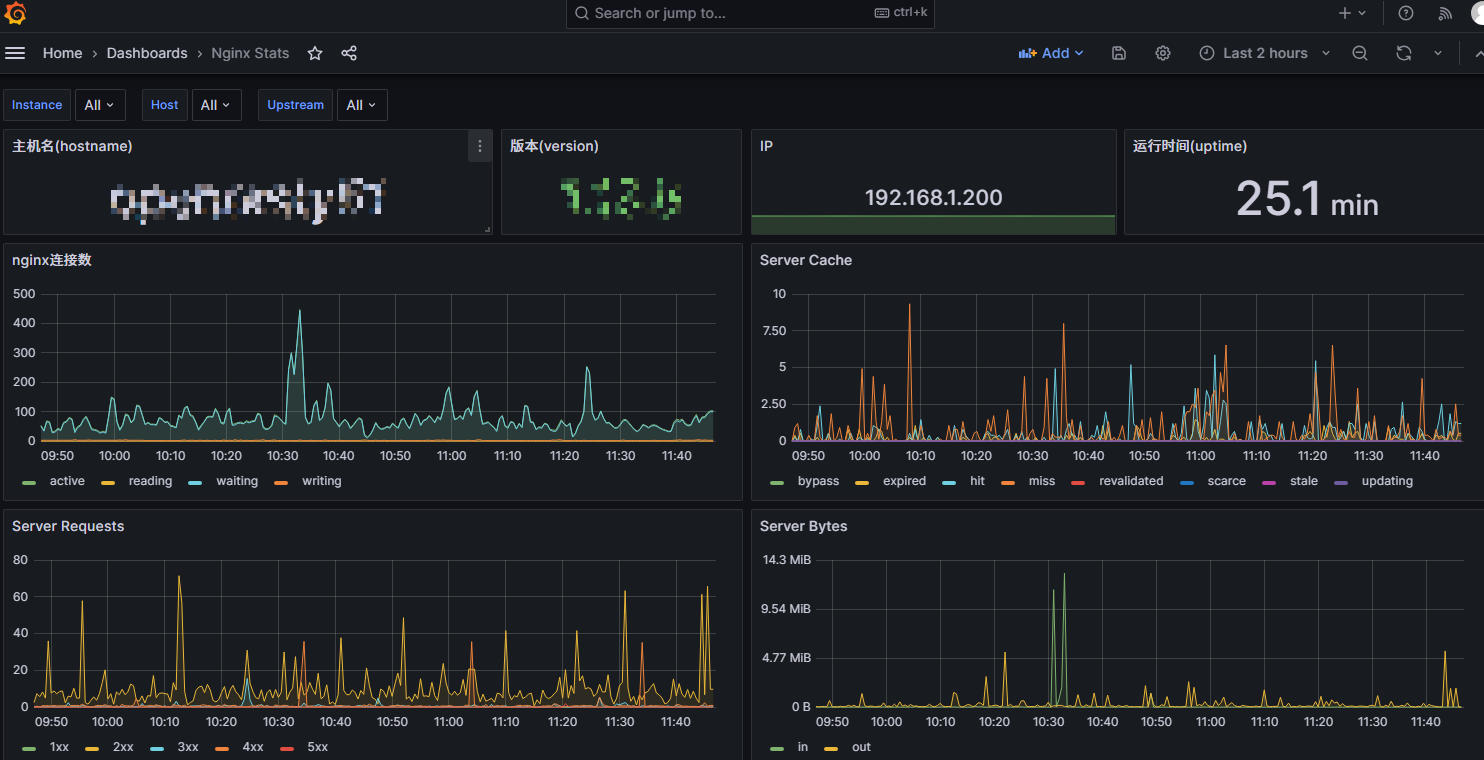1484x760 pixels.
Task: Open hostname panel three-dot menu
Action: coord(480,146)
